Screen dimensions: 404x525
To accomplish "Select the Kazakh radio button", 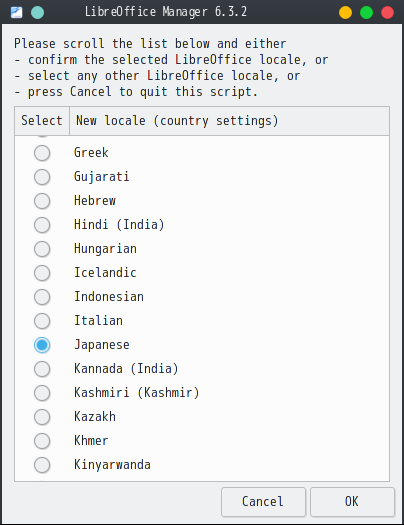I will [42, 417].
